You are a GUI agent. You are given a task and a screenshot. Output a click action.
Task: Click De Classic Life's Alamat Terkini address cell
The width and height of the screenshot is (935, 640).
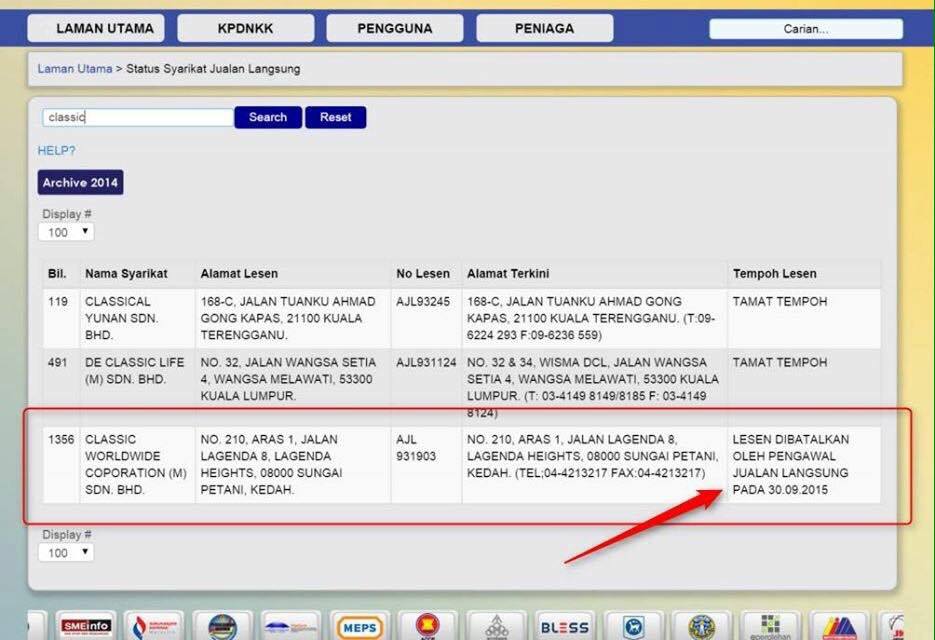593,387
